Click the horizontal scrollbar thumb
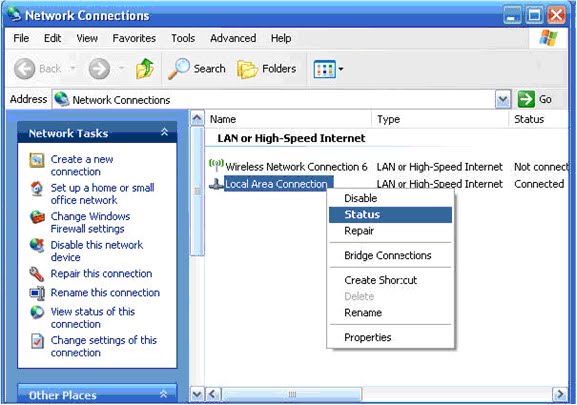 tap(291, 395)
